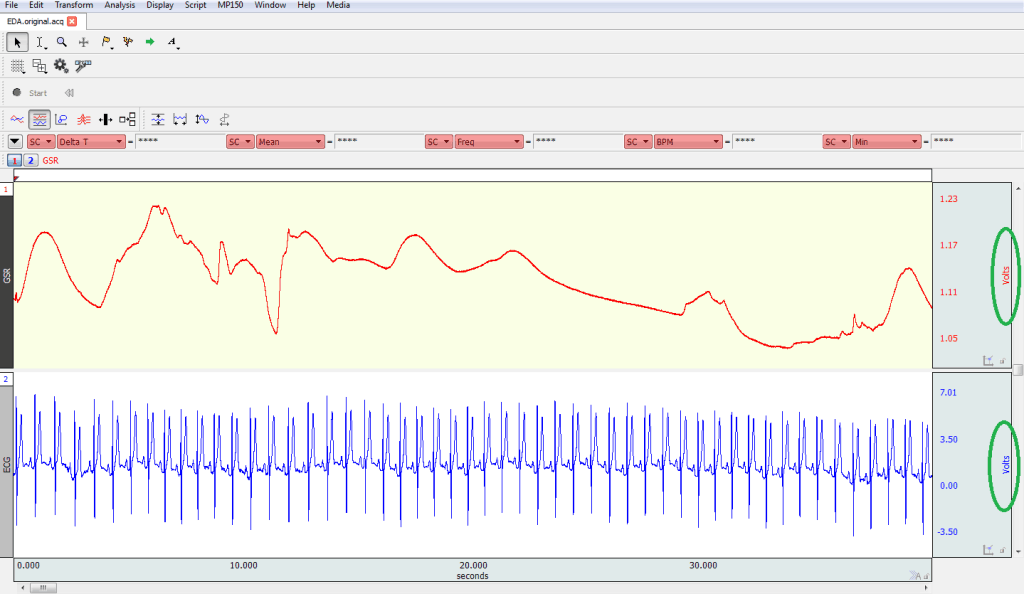Click the Delta T measurement result field
The width and height of the screenshot is (1024, 594).
[180, 142]
